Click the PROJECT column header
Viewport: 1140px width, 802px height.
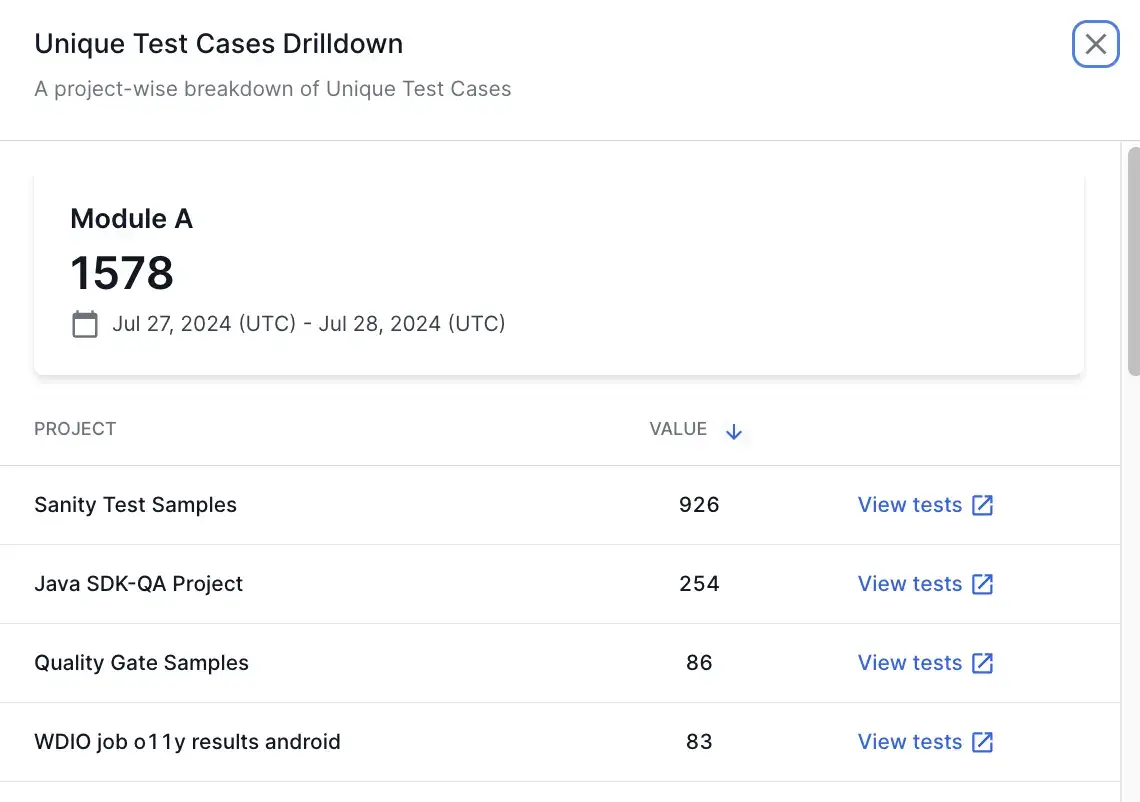(x=75, y=429)
